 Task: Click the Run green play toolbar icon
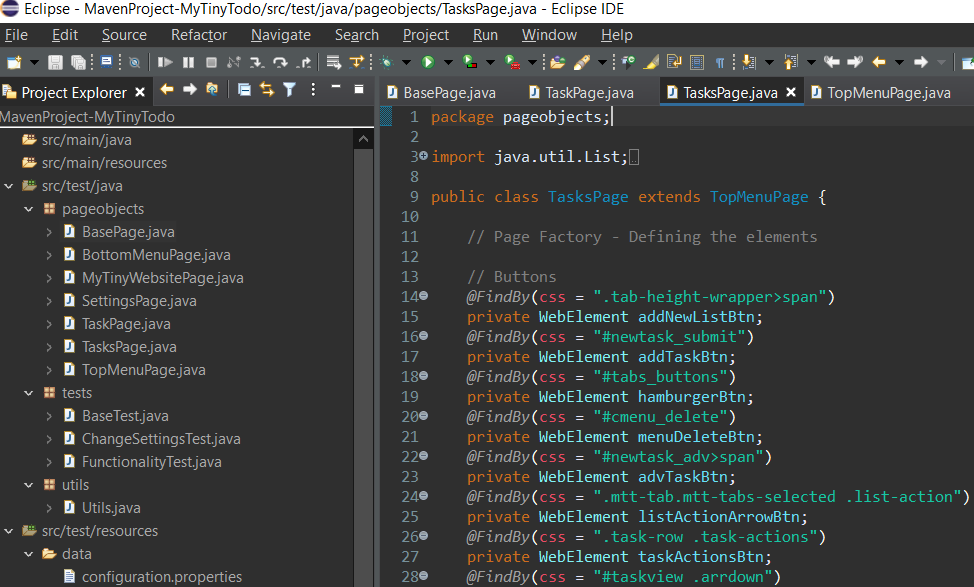428,62
